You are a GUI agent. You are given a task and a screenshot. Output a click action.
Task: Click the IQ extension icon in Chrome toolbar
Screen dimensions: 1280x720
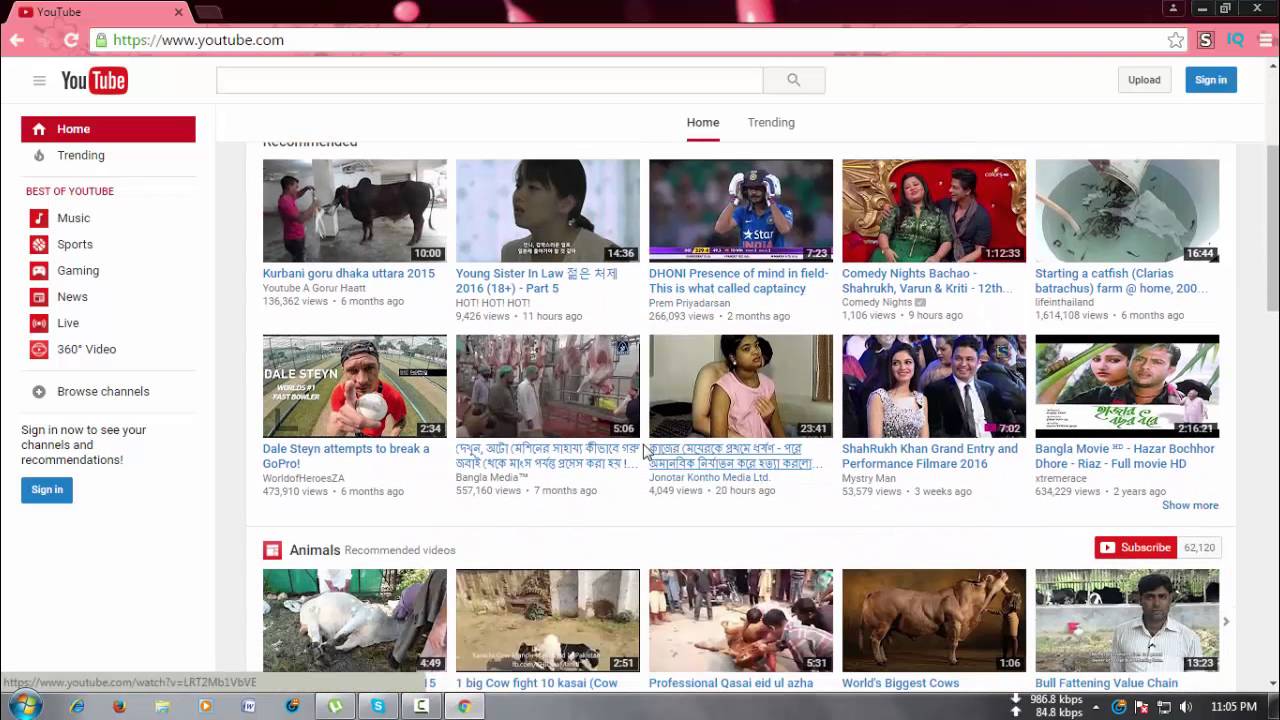pos(1235,40)
